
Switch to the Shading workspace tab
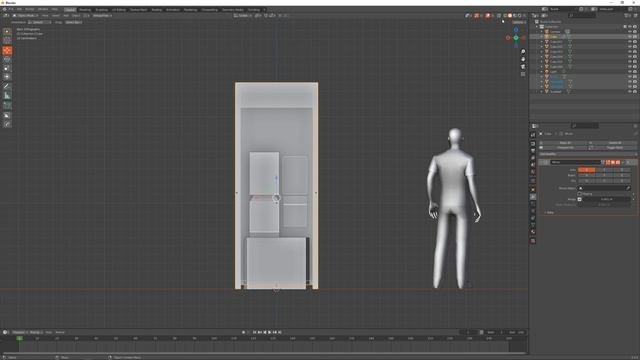[156, 9]
